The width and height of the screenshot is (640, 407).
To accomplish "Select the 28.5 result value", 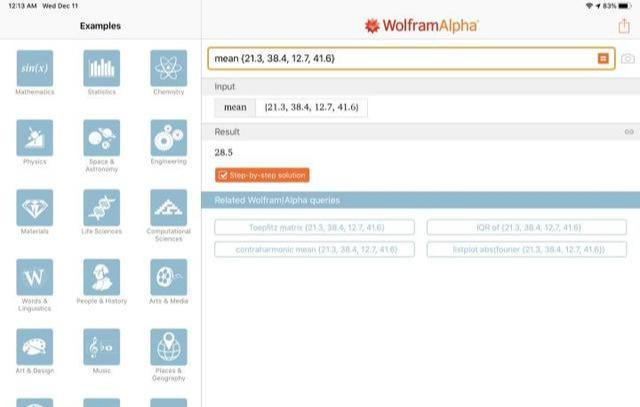I will tap(224, 153).
